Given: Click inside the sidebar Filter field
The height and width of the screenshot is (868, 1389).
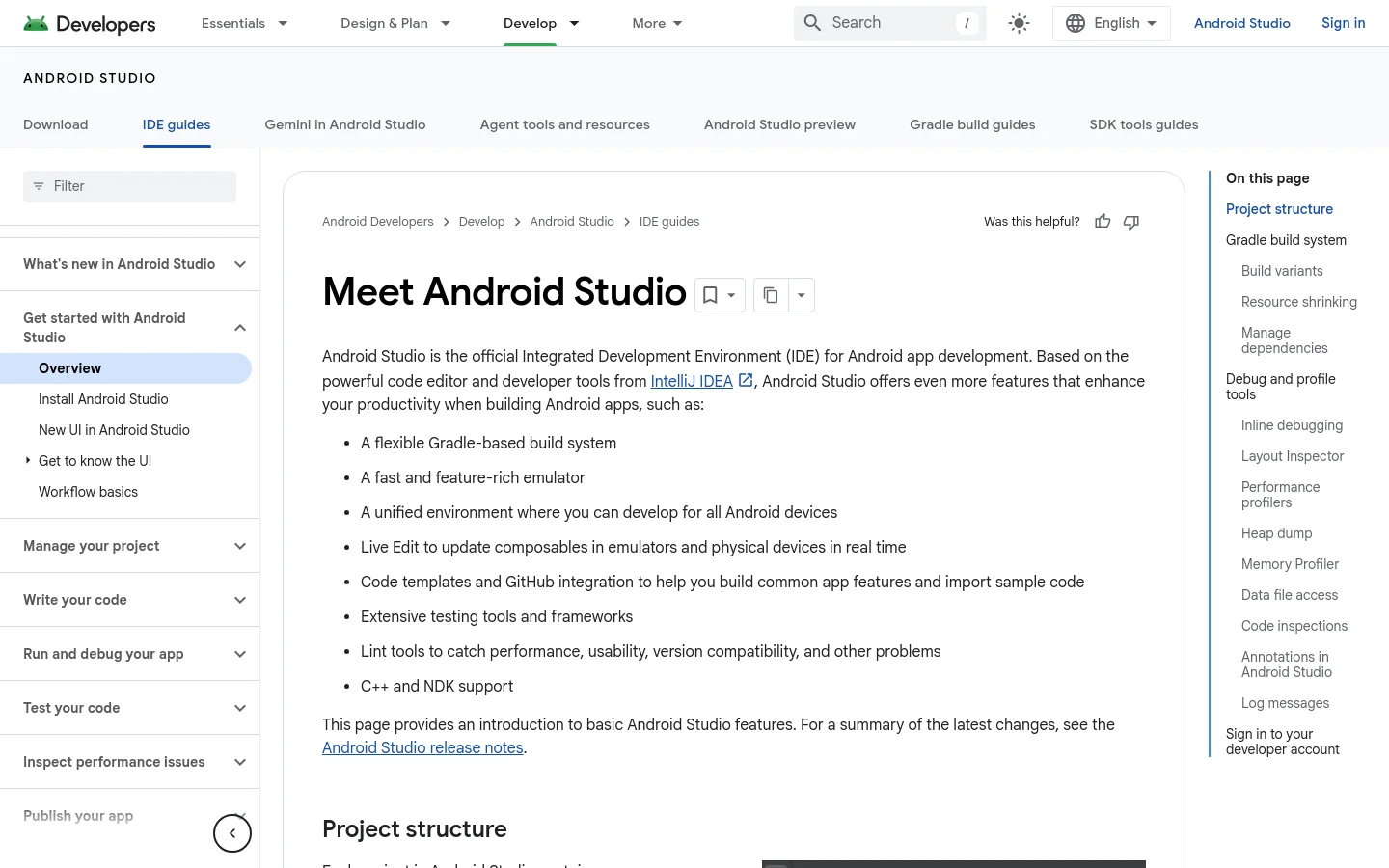Looking at the screenshot, I should tap(129, 186).
